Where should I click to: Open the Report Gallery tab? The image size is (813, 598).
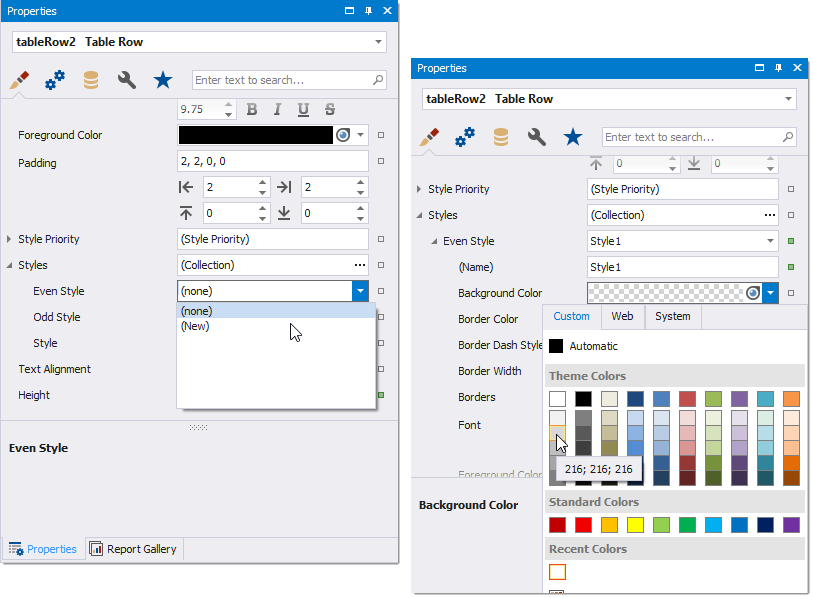[x=133, y=548]
